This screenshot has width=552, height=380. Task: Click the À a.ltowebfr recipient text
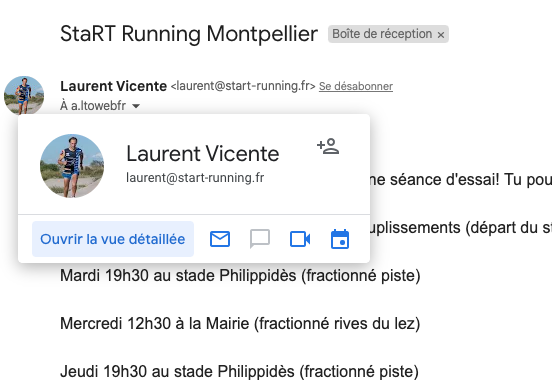(93, 105)
